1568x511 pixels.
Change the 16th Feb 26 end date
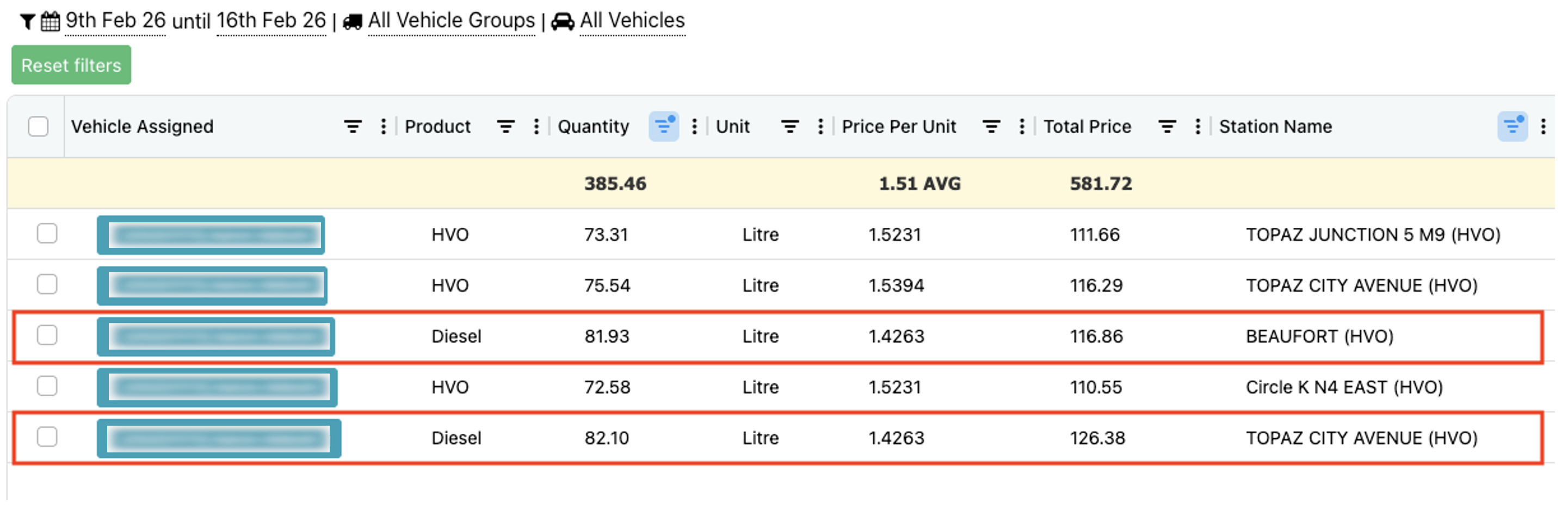coord(271,21)
